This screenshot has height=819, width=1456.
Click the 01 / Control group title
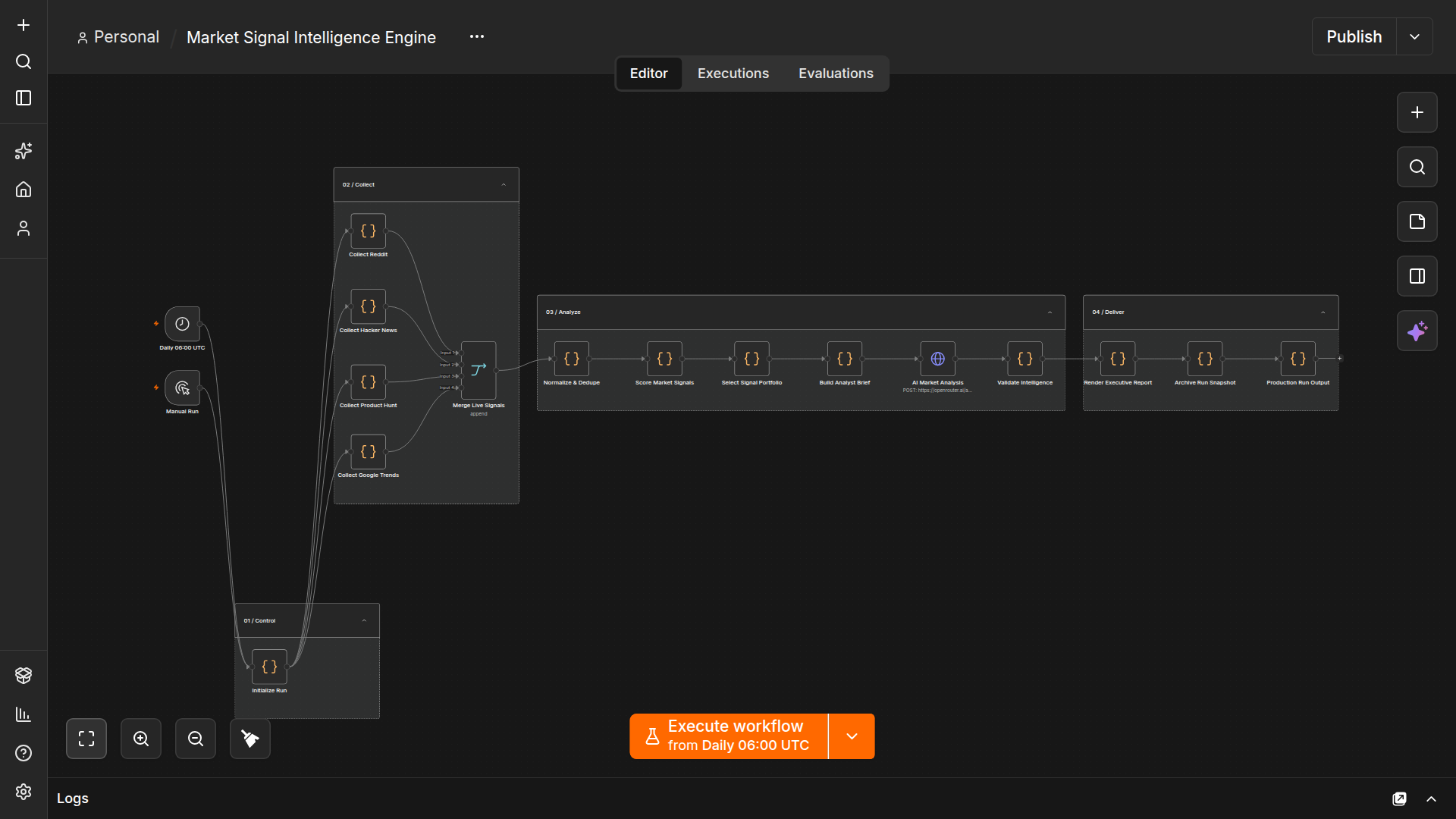(259, 621)
